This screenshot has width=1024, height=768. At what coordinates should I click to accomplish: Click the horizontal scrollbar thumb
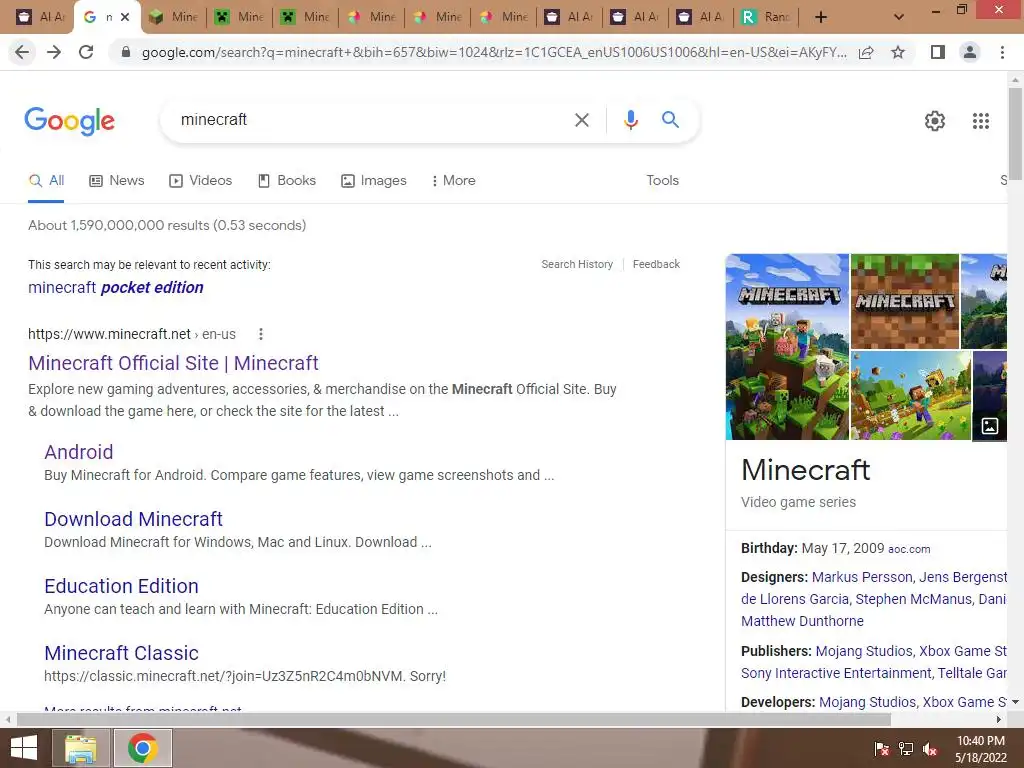[x=454, y=720]
